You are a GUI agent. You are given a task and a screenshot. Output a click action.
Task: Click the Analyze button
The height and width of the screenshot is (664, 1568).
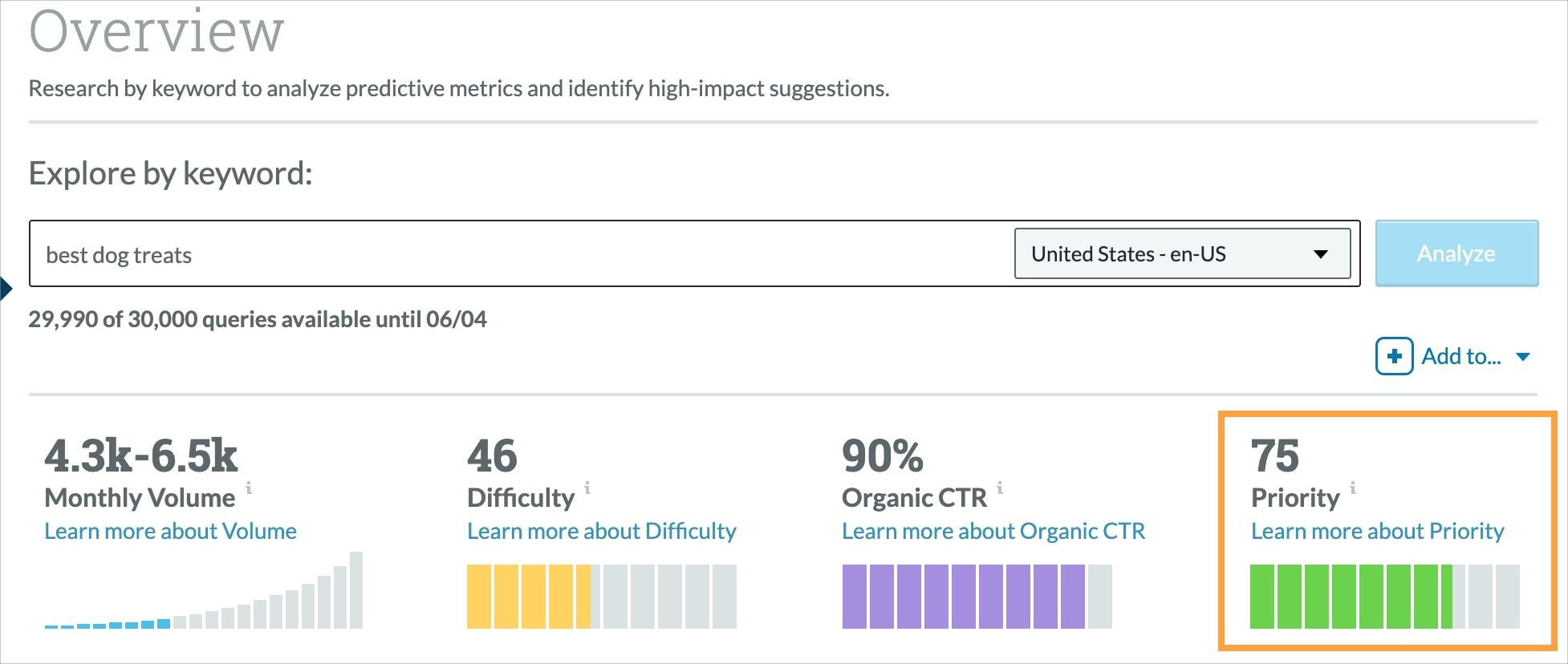pos(1456,253)
